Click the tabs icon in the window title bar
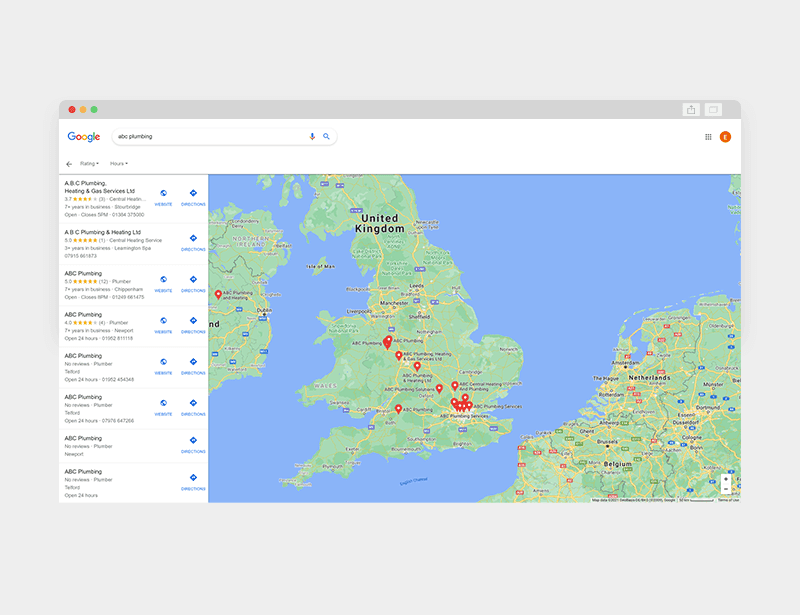The width and height of the screenshot is (800, 615). coord(713,109)
